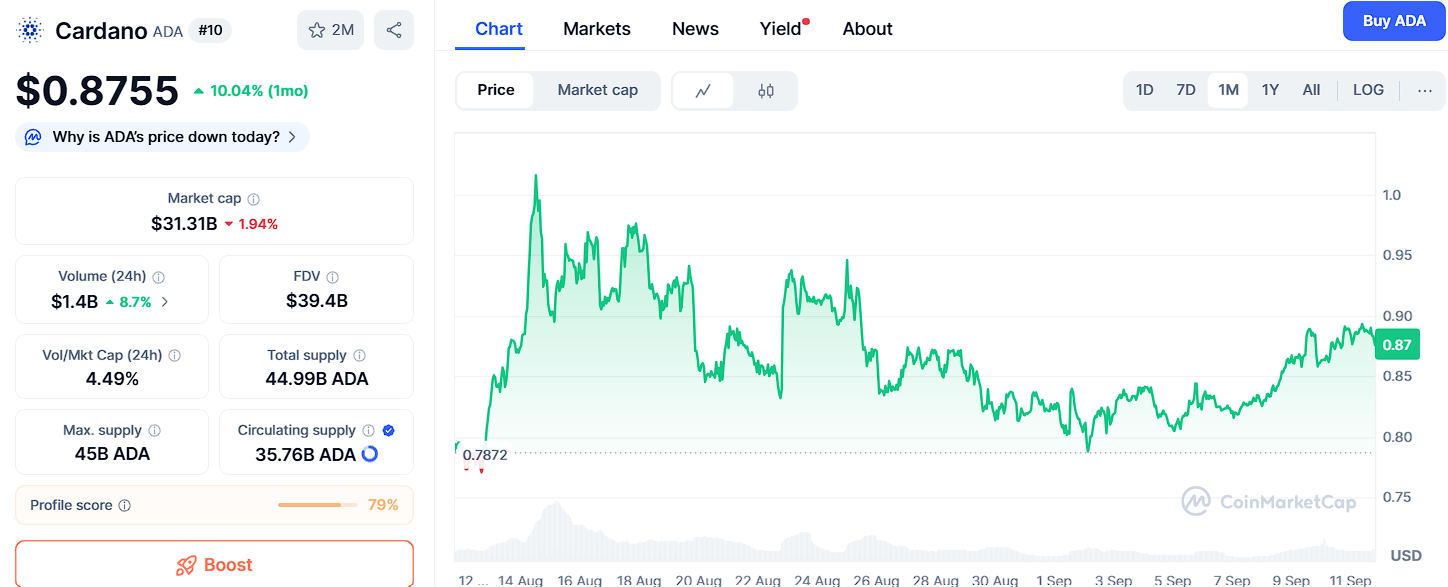The height and width of the screenshot is (587, 1448).
Task: Click the $31.31B market cap value
Action: [184, 223]
